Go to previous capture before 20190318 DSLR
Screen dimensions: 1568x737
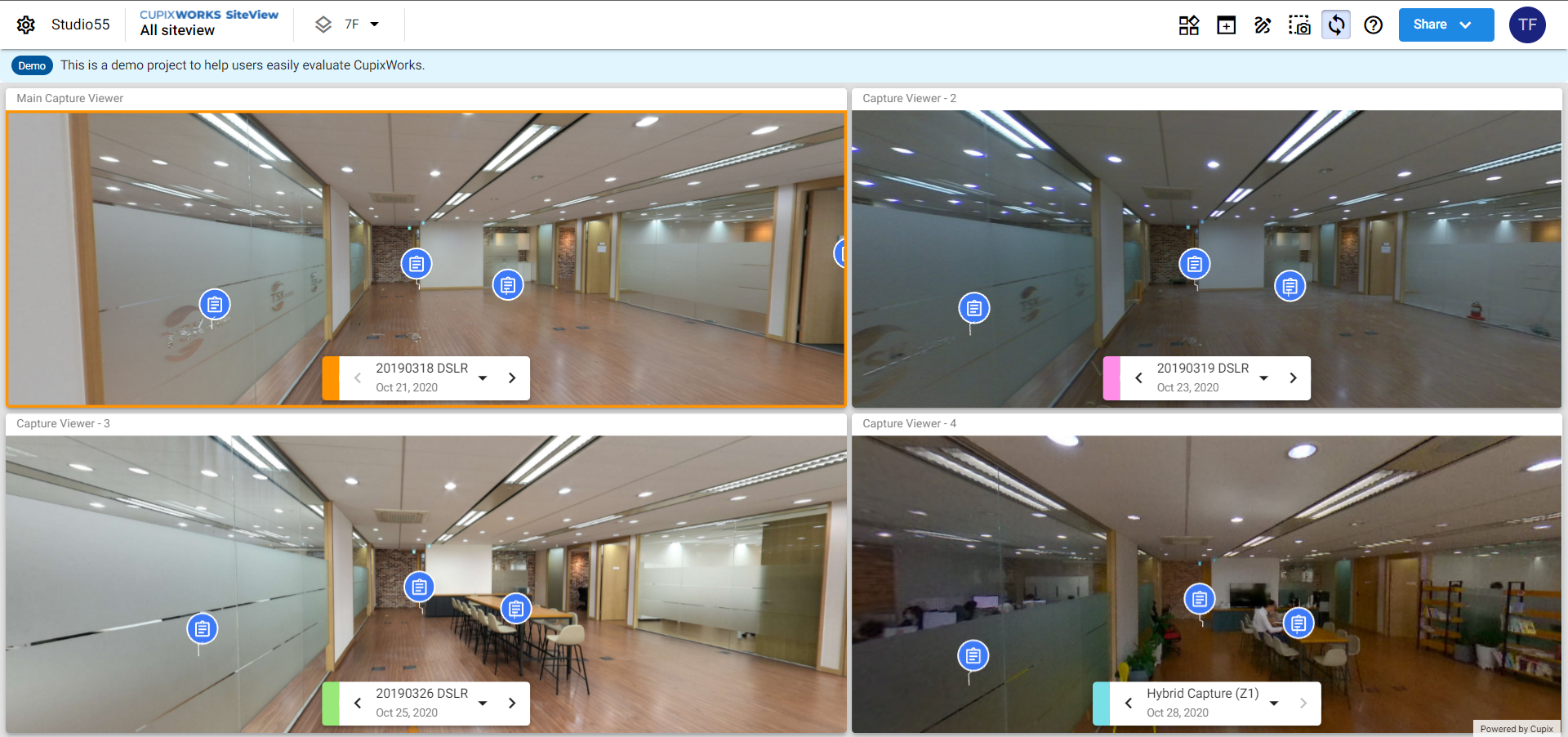(x=358, y=378)
